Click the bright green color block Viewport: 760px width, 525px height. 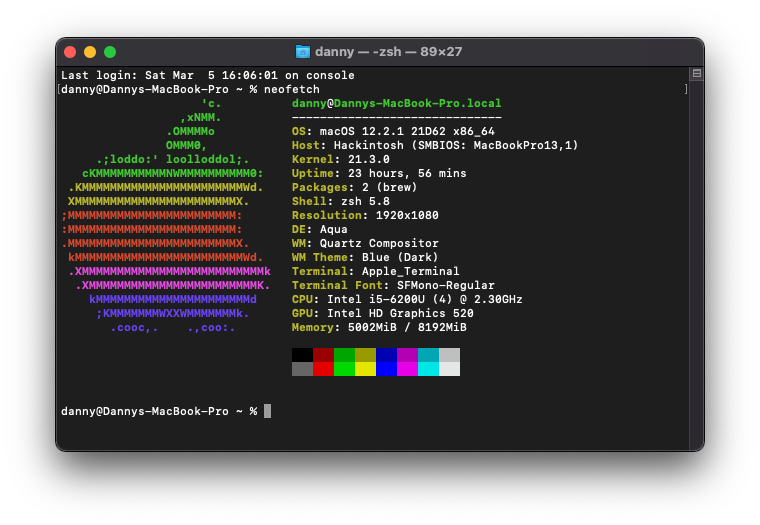pos(344,369)
